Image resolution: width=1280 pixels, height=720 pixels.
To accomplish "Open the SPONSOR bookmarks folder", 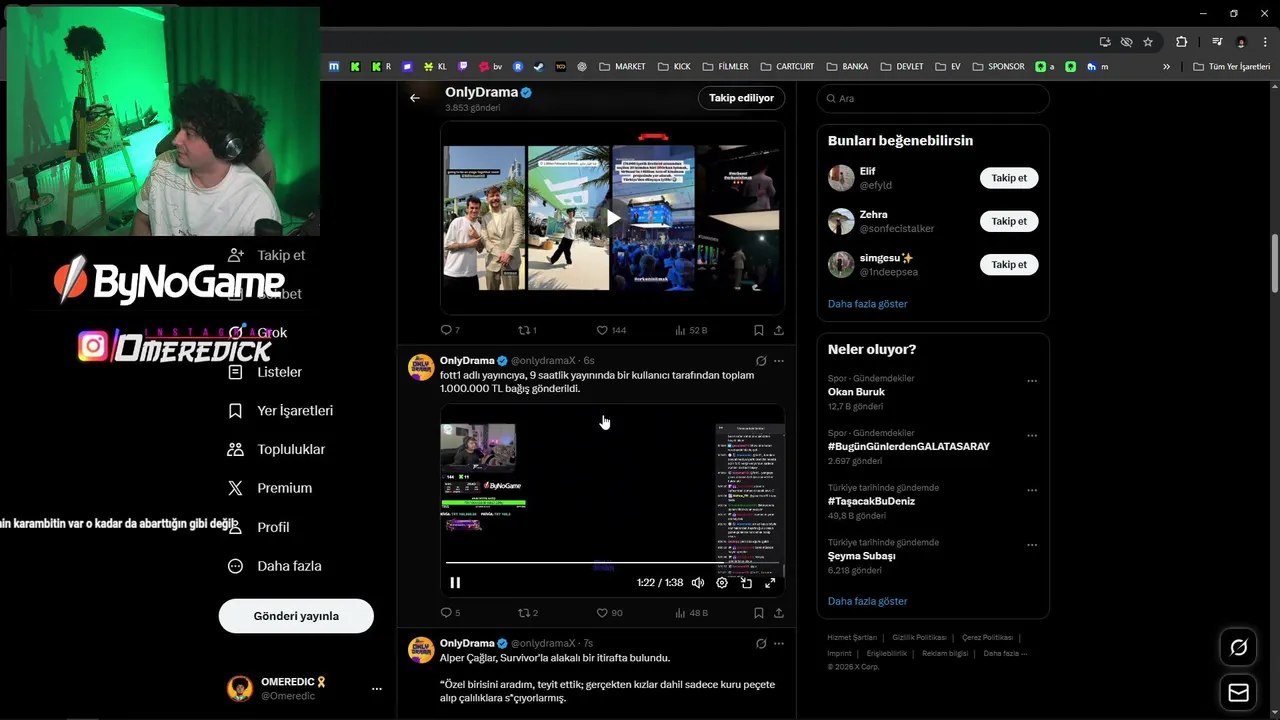I will coord(998,67).
